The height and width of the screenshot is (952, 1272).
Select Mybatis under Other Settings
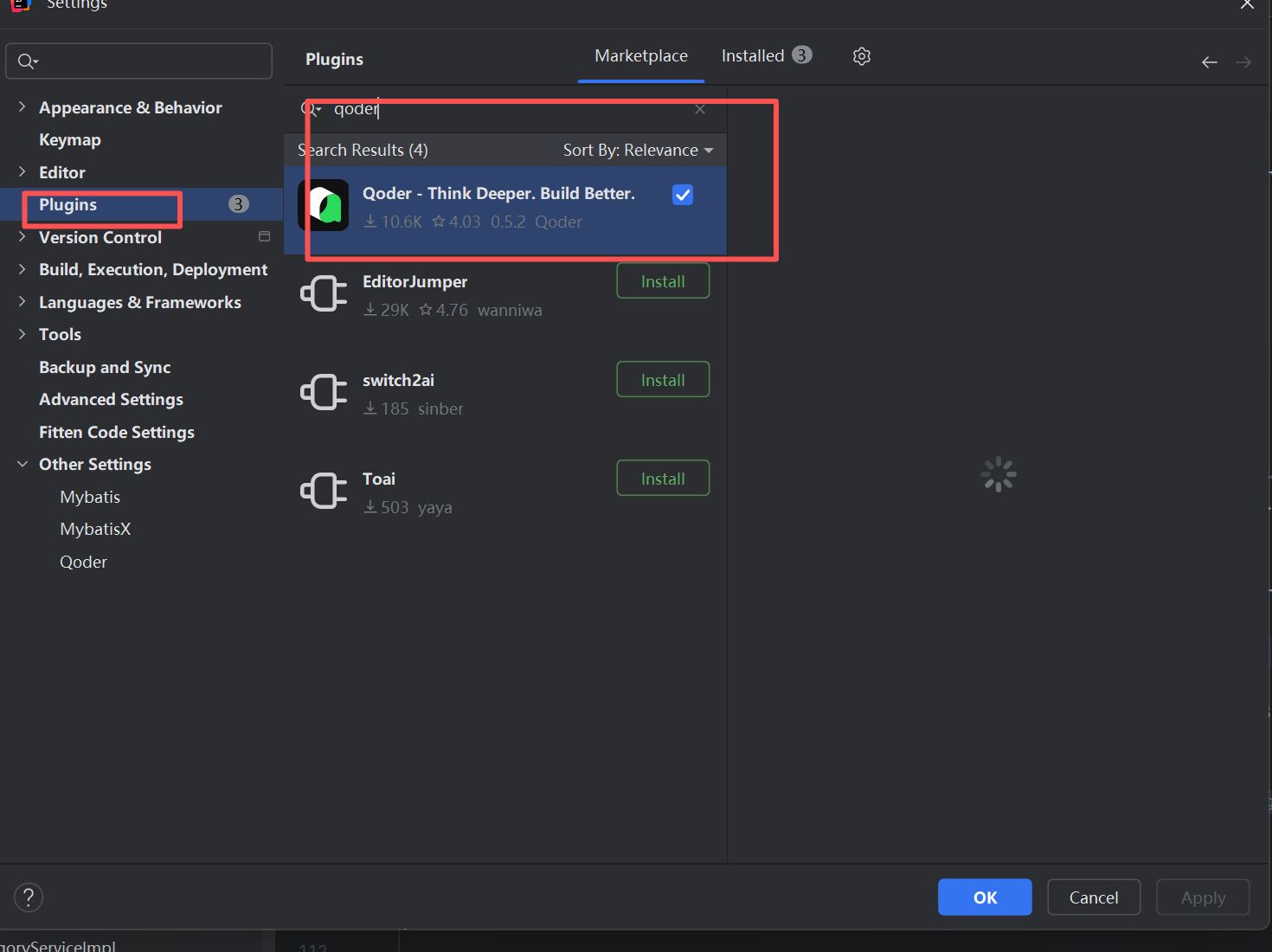pos(90,498)
